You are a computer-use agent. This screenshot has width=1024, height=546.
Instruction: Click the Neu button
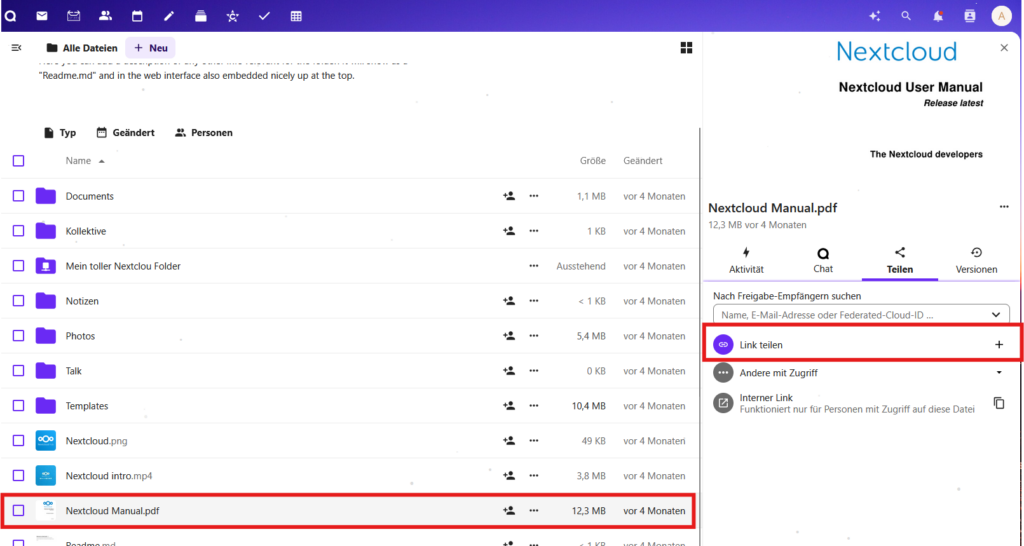[151, 48]
